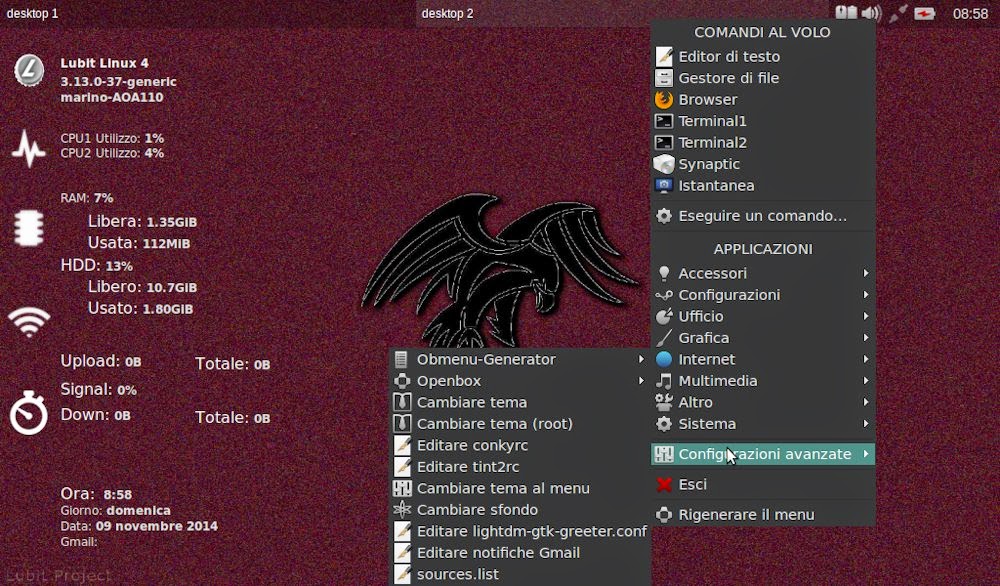Click the Configurazioni avanzate sliders icon
This screenshot has width=1000, height=586.
point(664,454)
